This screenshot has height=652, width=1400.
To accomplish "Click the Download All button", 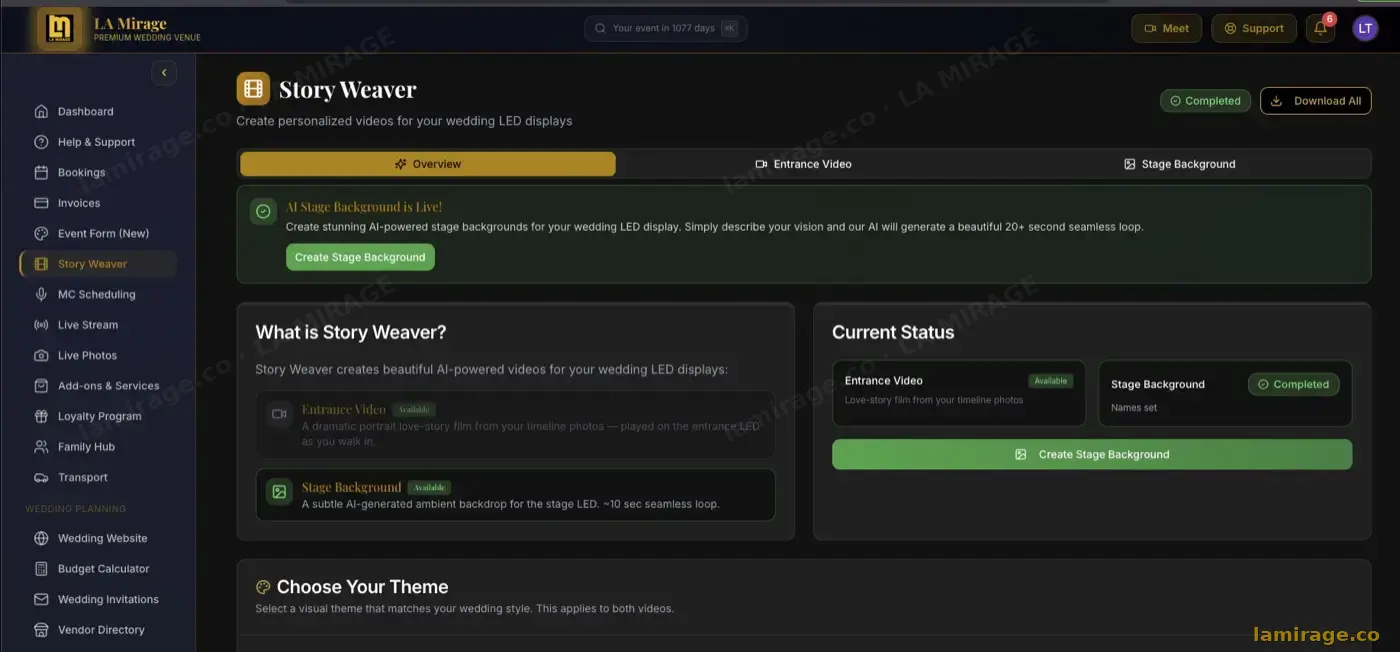I will pos(1315,101).
